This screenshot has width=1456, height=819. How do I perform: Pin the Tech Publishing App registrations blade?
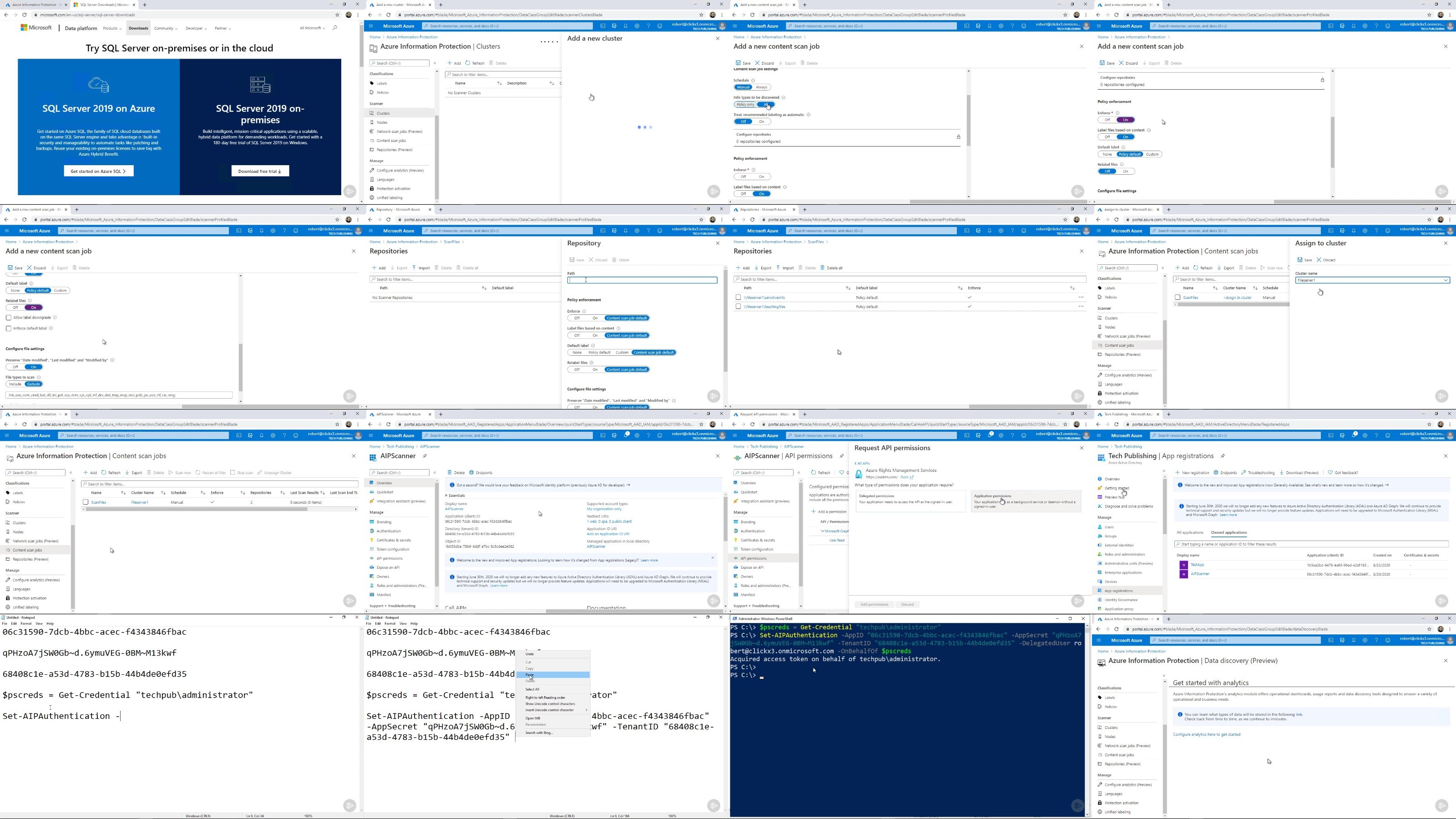pos(1223,456)
